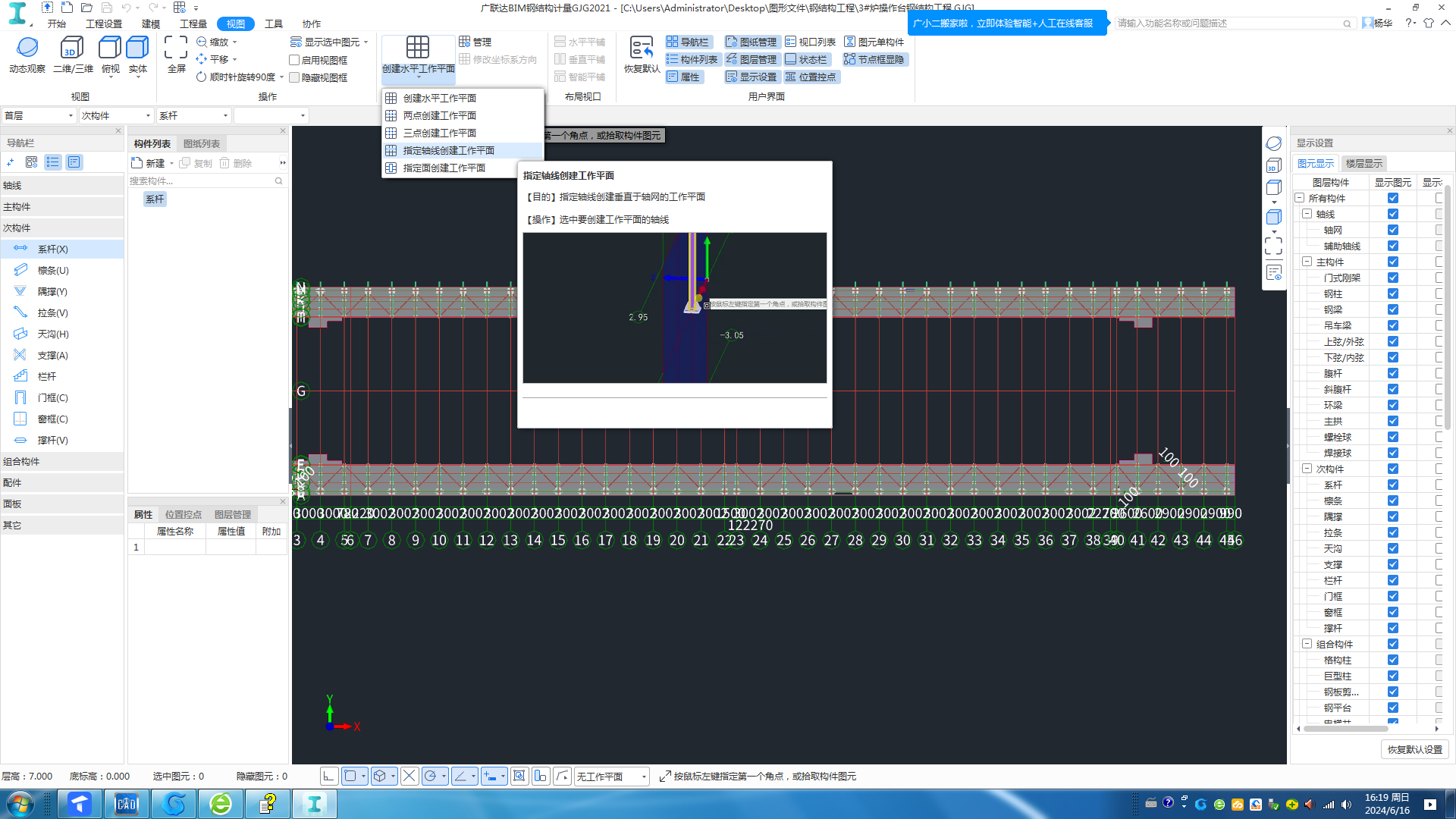1456x819 pixels.
Task: Select 门框(C) component type
Action: (x=62, y=397)
